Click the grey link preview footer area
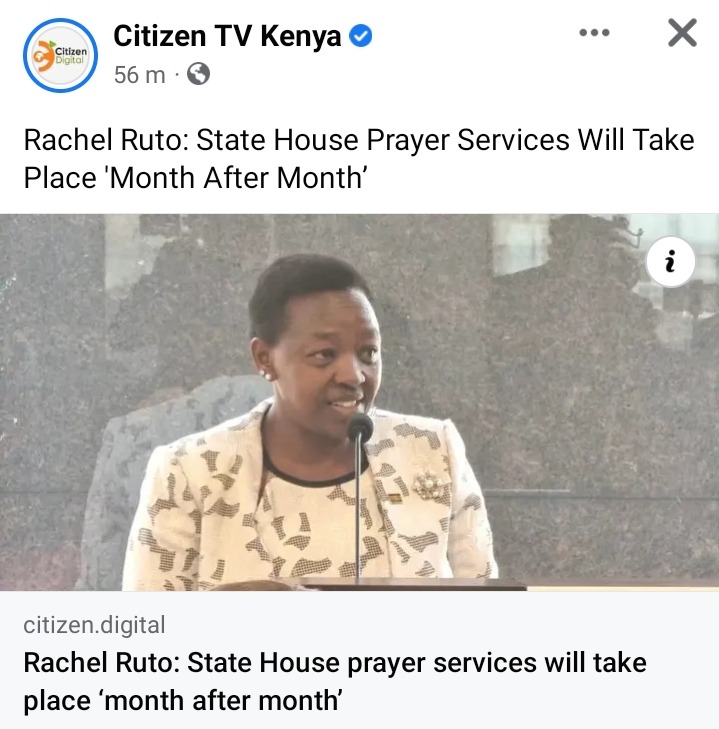719x729 pixels. point(360,660)
